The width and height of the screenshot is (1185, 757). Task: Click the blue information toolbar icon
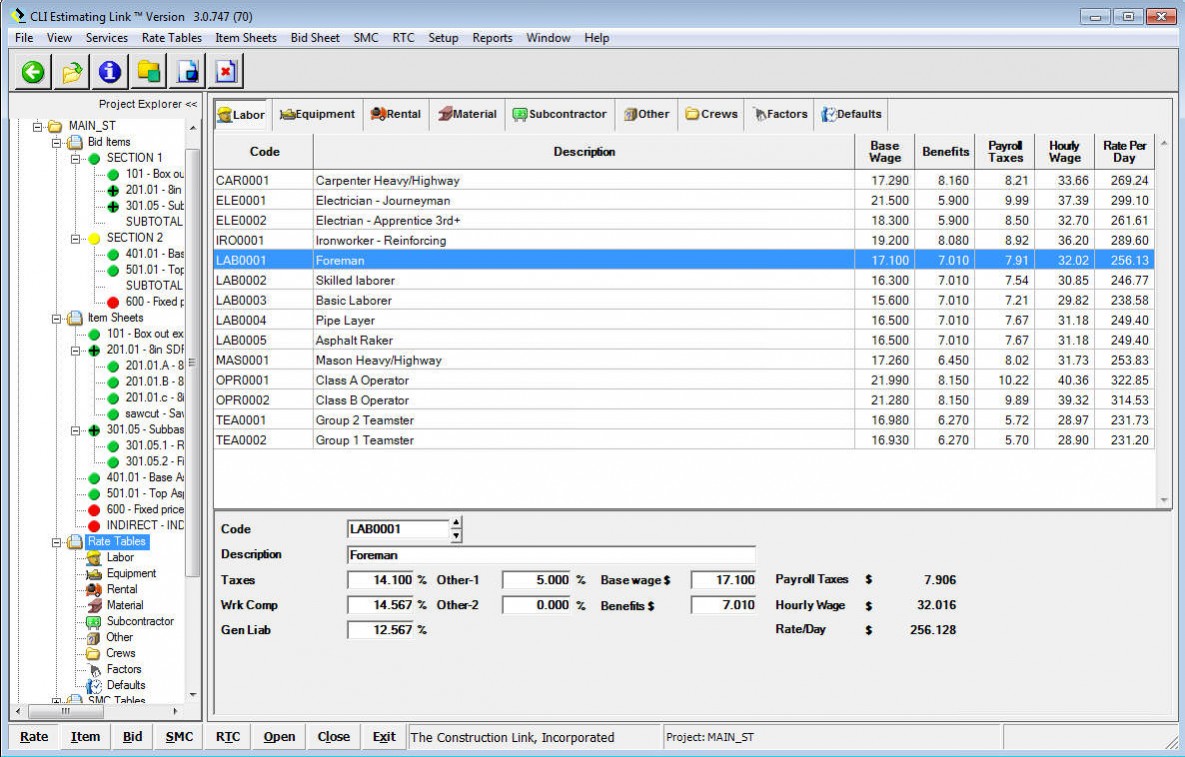[110, 72]
